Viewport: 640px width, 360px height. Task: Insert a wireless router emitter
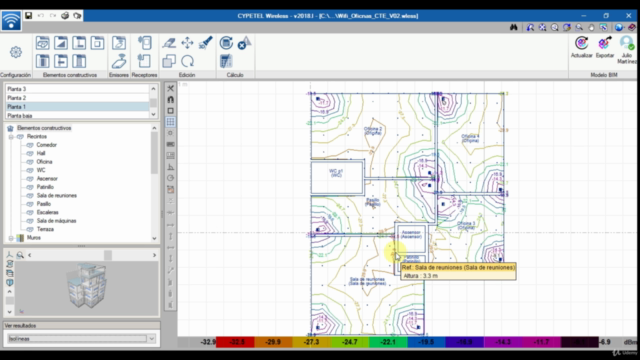tap(119, 61)
